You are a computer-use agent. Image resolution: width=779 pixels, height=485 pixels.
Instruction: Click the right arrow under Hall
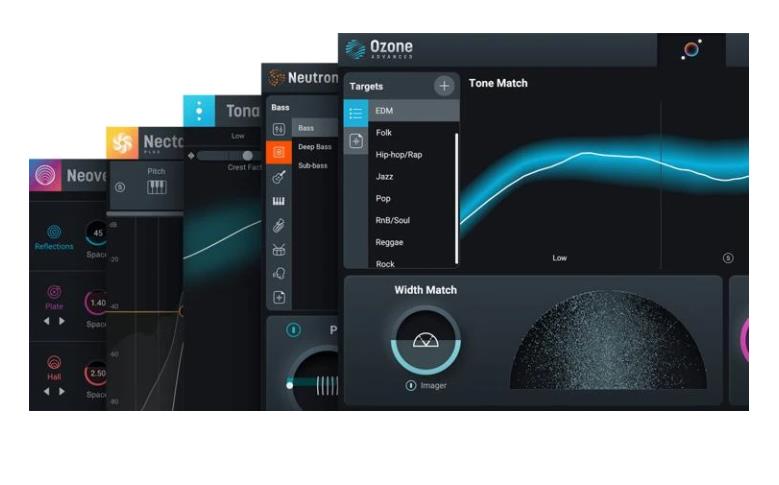[62, 391]
